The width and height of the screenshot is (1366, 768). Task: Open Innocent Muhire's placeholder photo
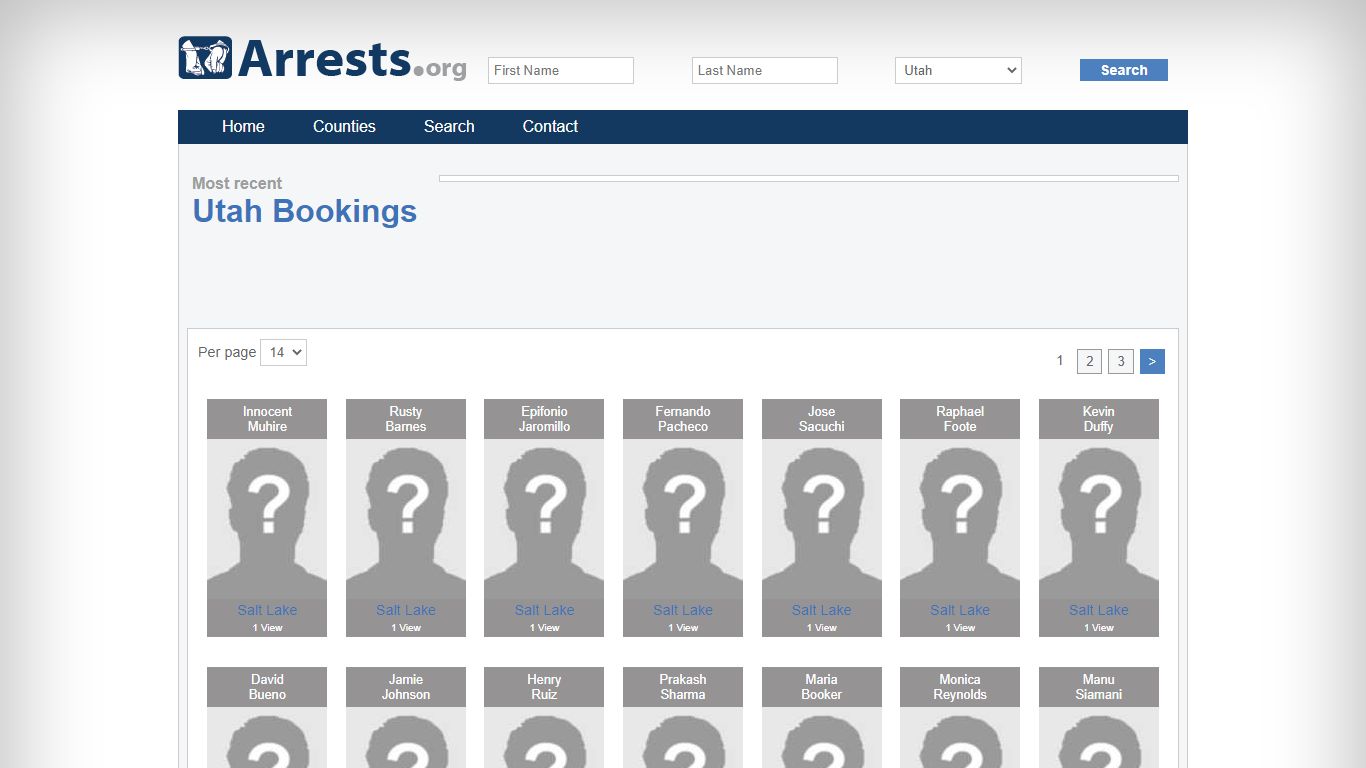tap(267, 519)
